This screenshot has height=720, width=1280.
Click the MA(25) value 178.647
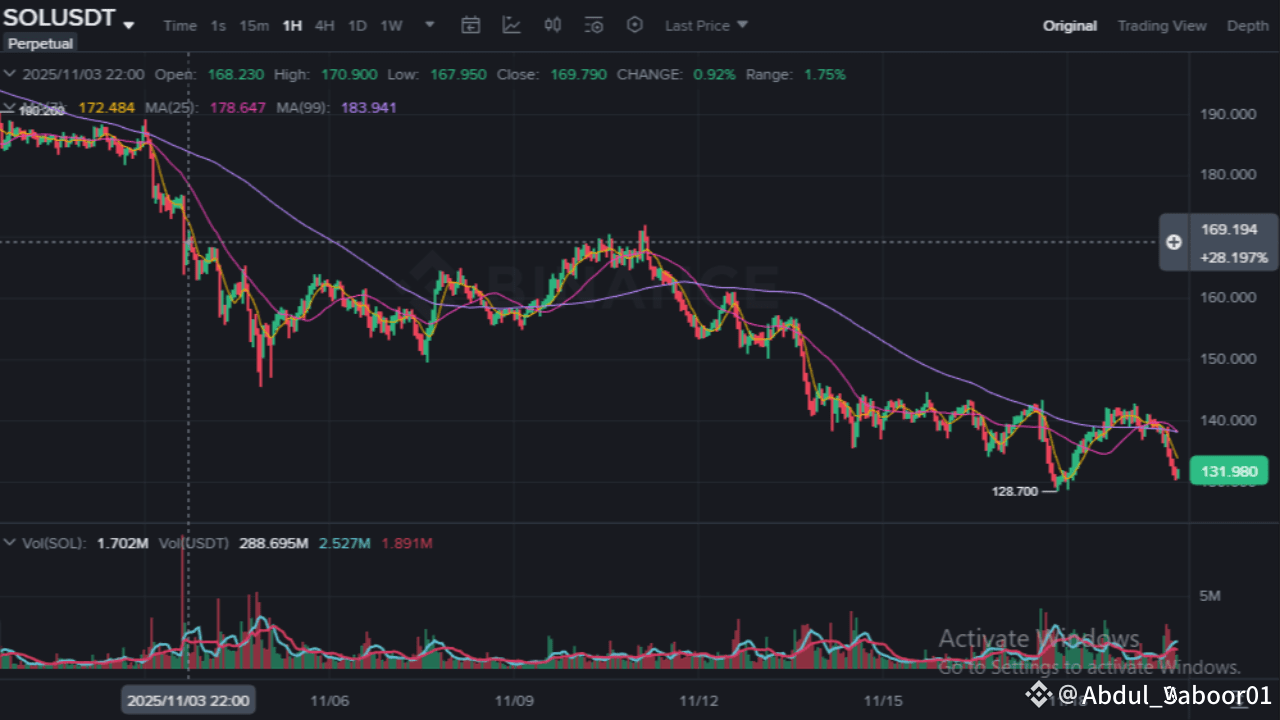click(238, 107)
